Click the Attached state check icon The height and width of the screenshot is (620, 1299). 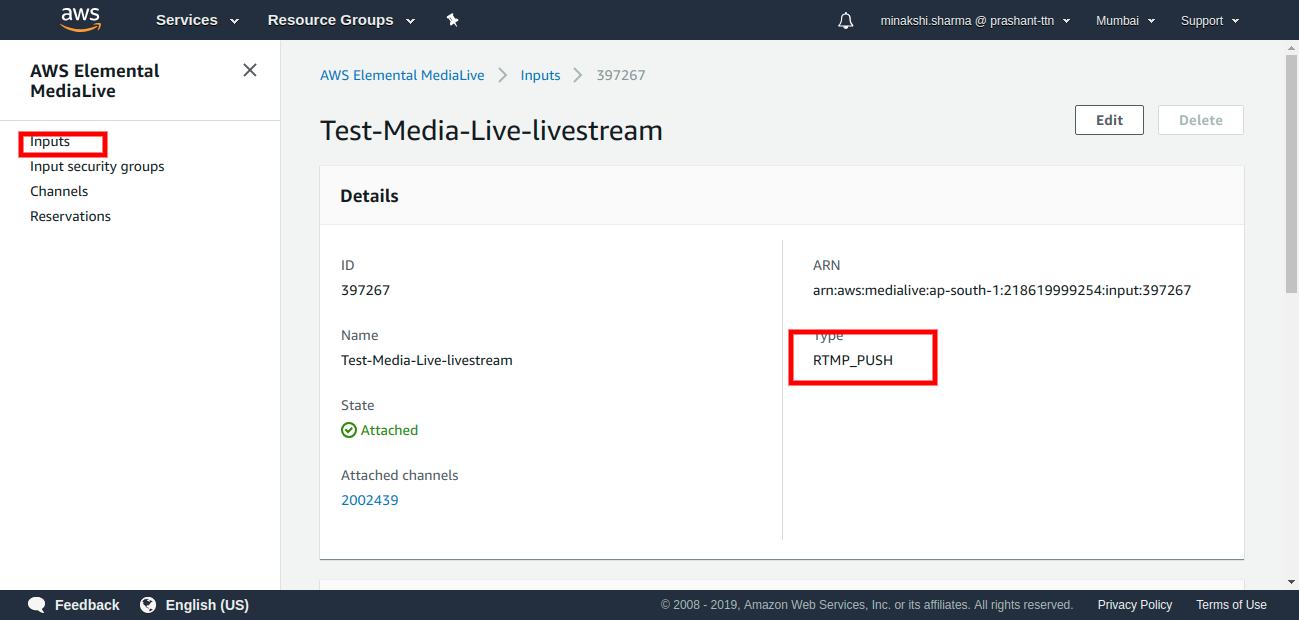[x=349, y=430]
